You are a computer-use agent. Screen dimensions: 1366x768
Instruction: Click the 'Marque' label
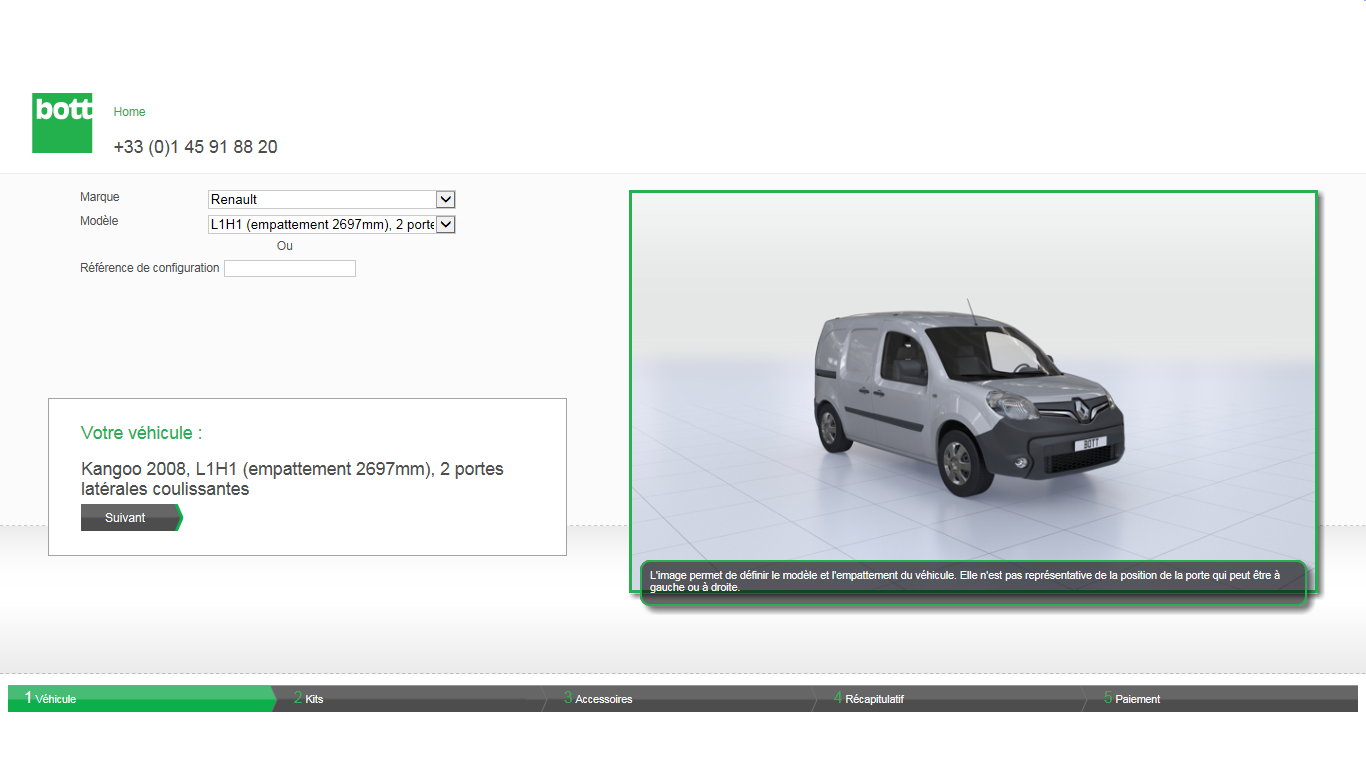pyautogui.click(x=100, y=197)
